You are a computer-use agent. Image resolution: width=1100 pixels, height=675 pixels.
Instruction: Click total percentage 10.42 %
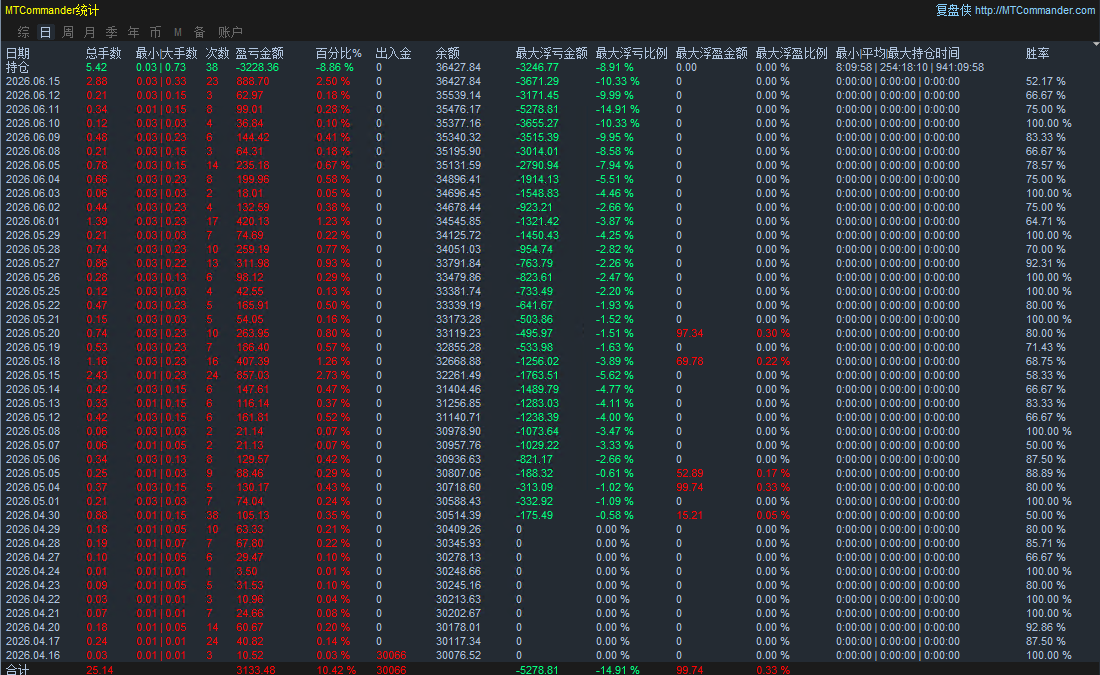click(x=335, y=669)
